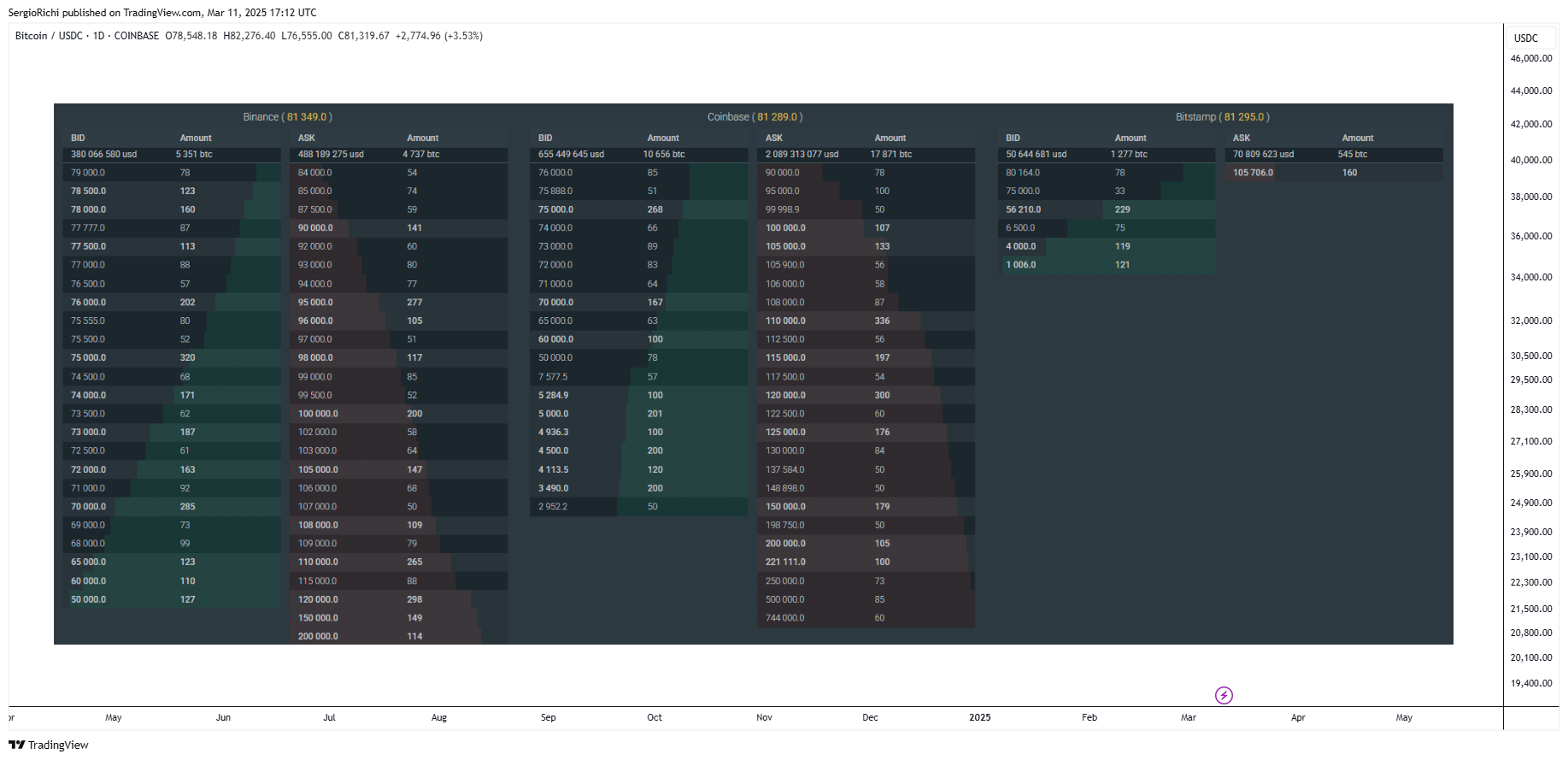The width and height of the screenshot is (1568, 760).
Task: Click the Bitstamp bid total 50 644 681 usd
Action: tap(1036, 155)
